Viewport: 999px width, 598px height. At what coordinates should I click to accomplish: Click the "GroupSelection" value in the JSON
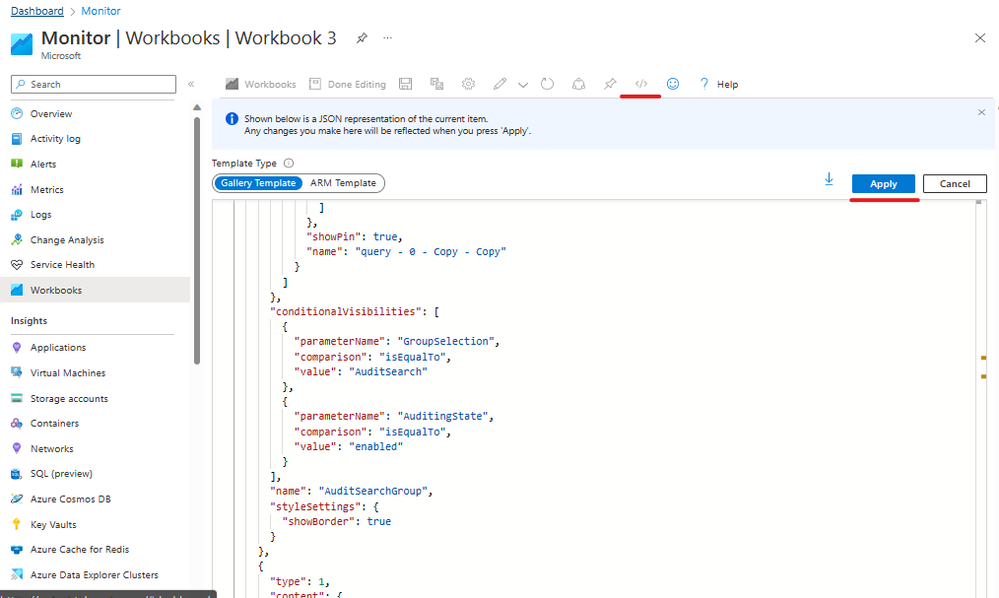445,341
